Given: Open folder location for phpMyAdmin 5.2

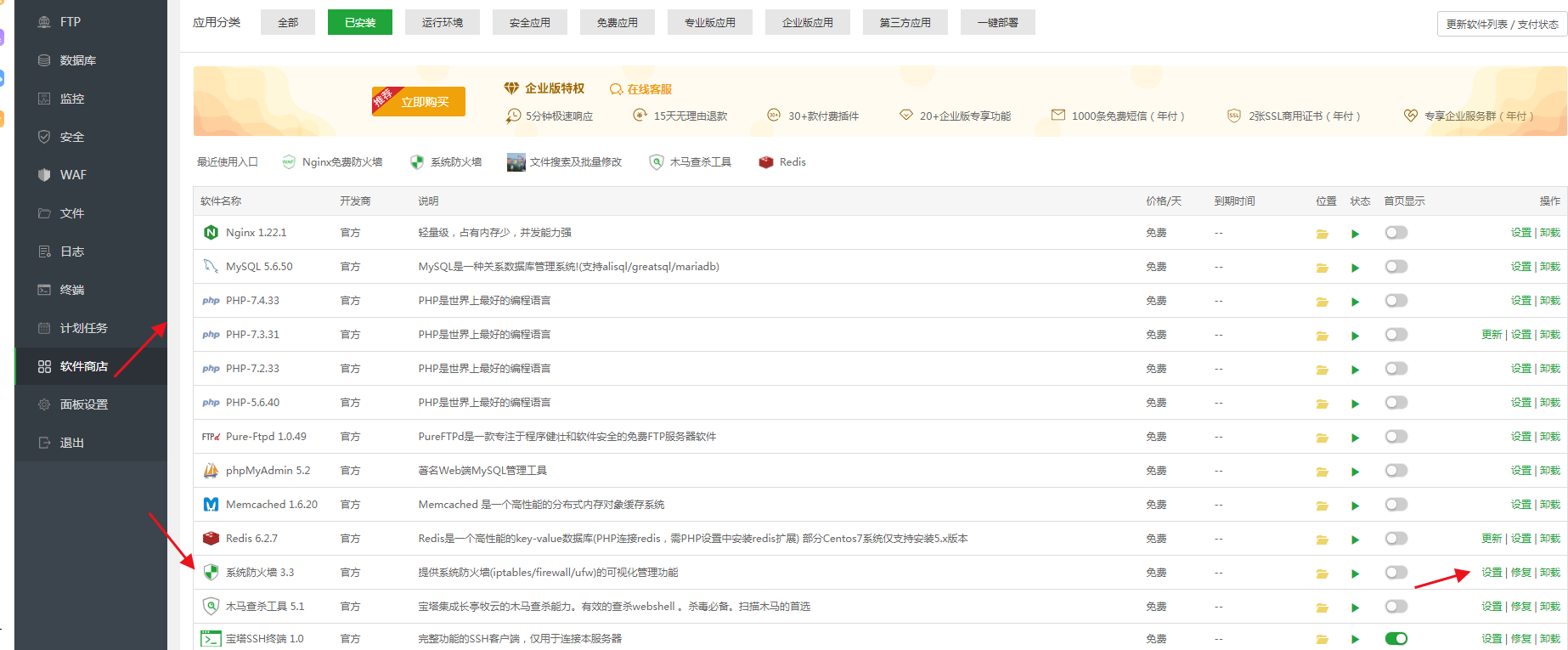Looking at the screenshot, I should (x=1322, y=472).
